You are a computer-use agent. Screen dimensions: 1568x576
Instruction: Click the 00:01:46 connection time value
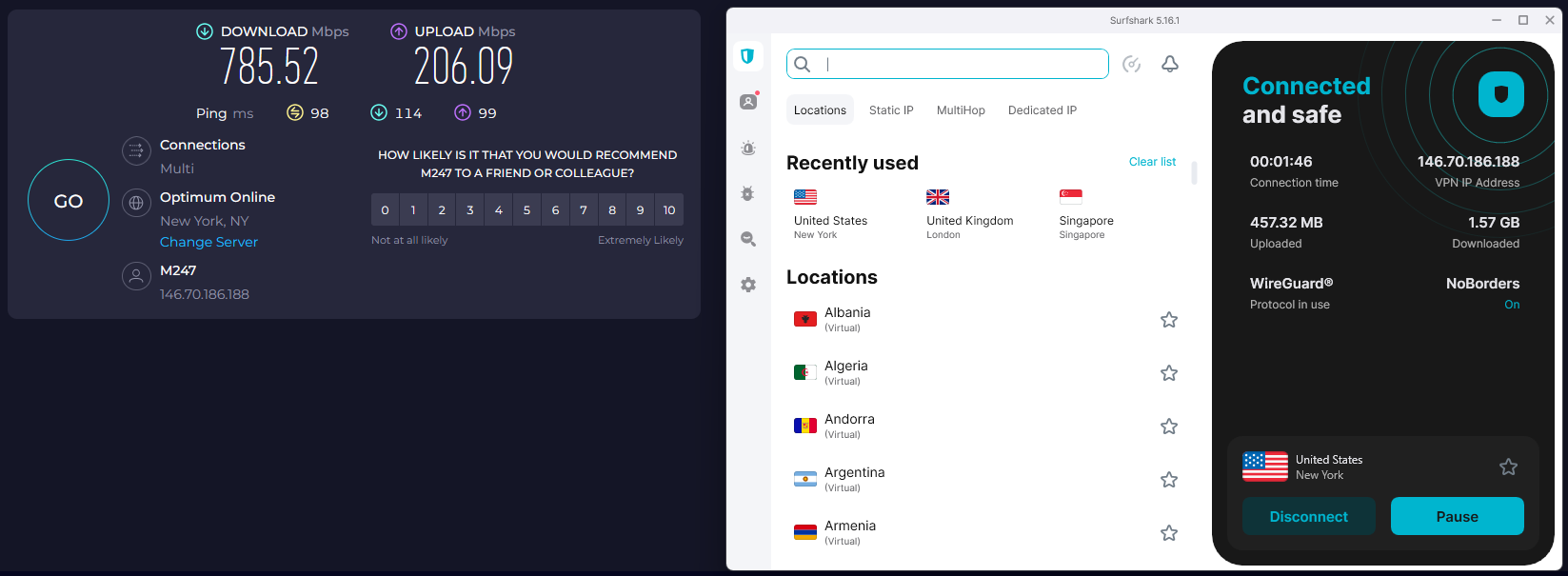1281,162
